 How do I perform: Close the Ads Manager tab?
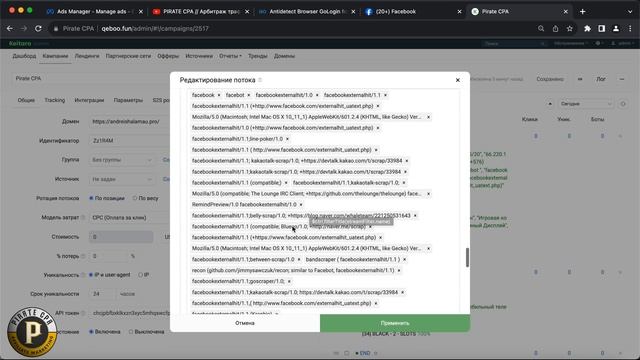coord(141,12)
